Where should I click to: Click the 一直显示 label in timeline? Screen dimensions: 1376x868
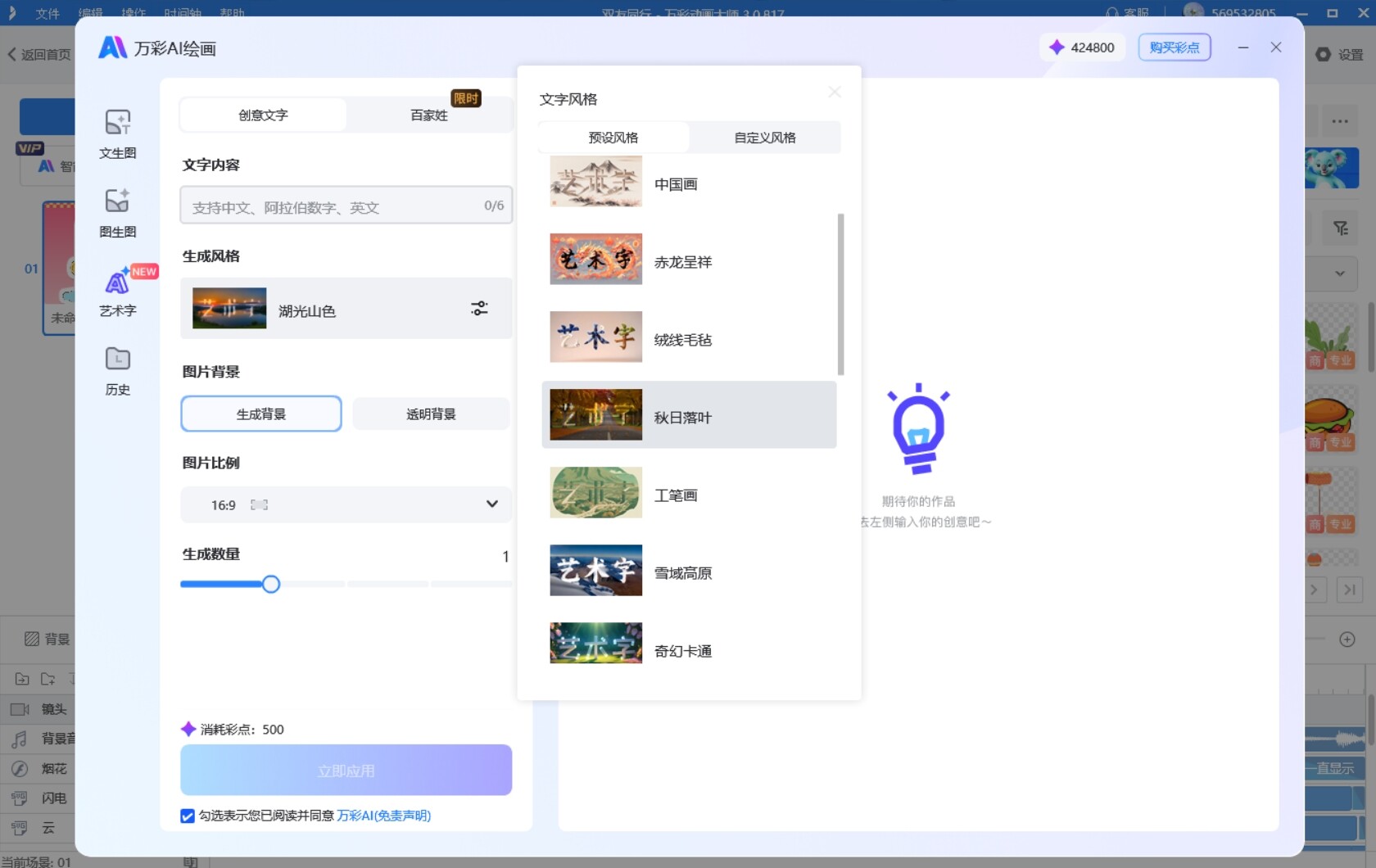[1335, 768]
